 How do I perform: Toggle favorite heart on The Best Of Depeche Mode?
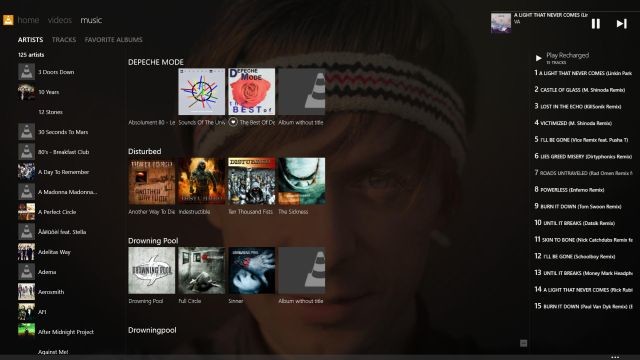click(x=233, y=122)
